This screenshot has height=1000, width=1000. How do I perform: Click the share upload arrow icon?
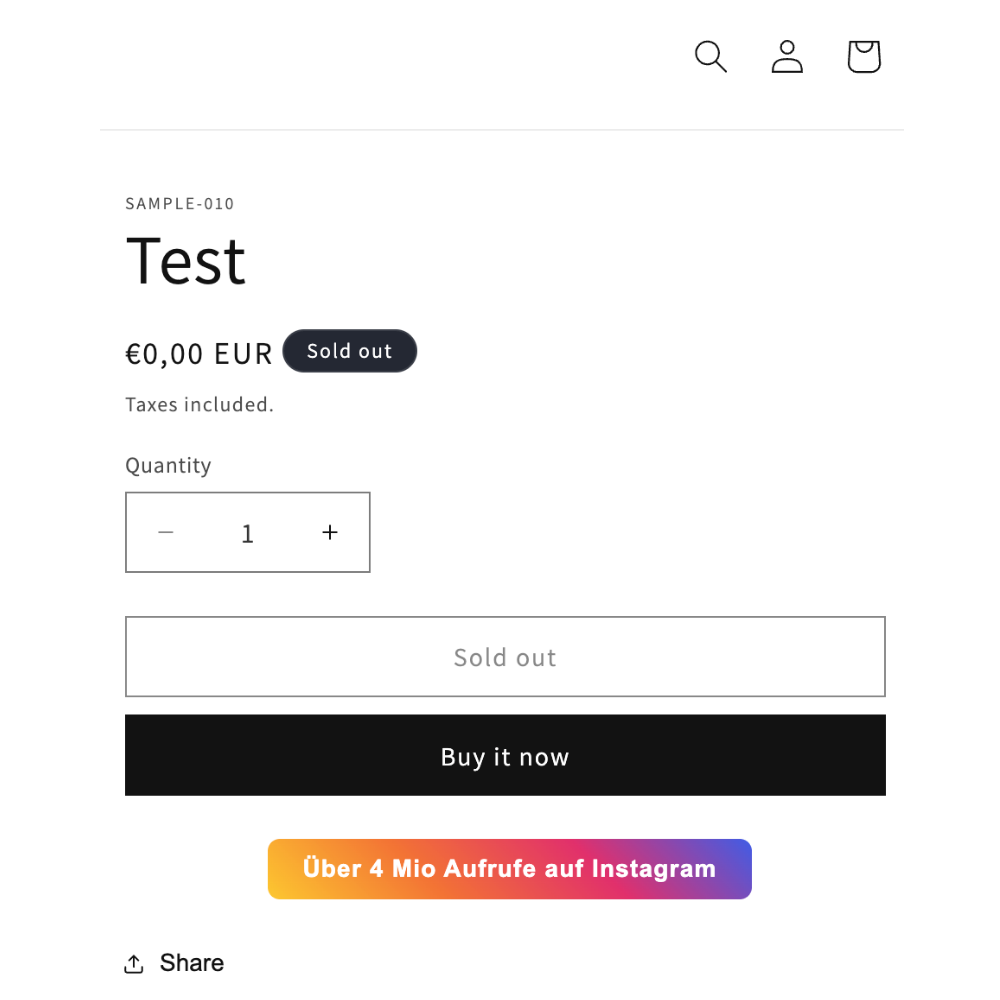coord(133,964)
